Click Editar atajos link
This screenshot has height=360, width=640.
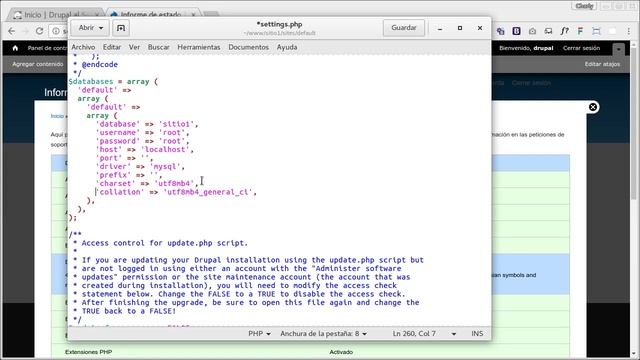(x=602, y=64)
